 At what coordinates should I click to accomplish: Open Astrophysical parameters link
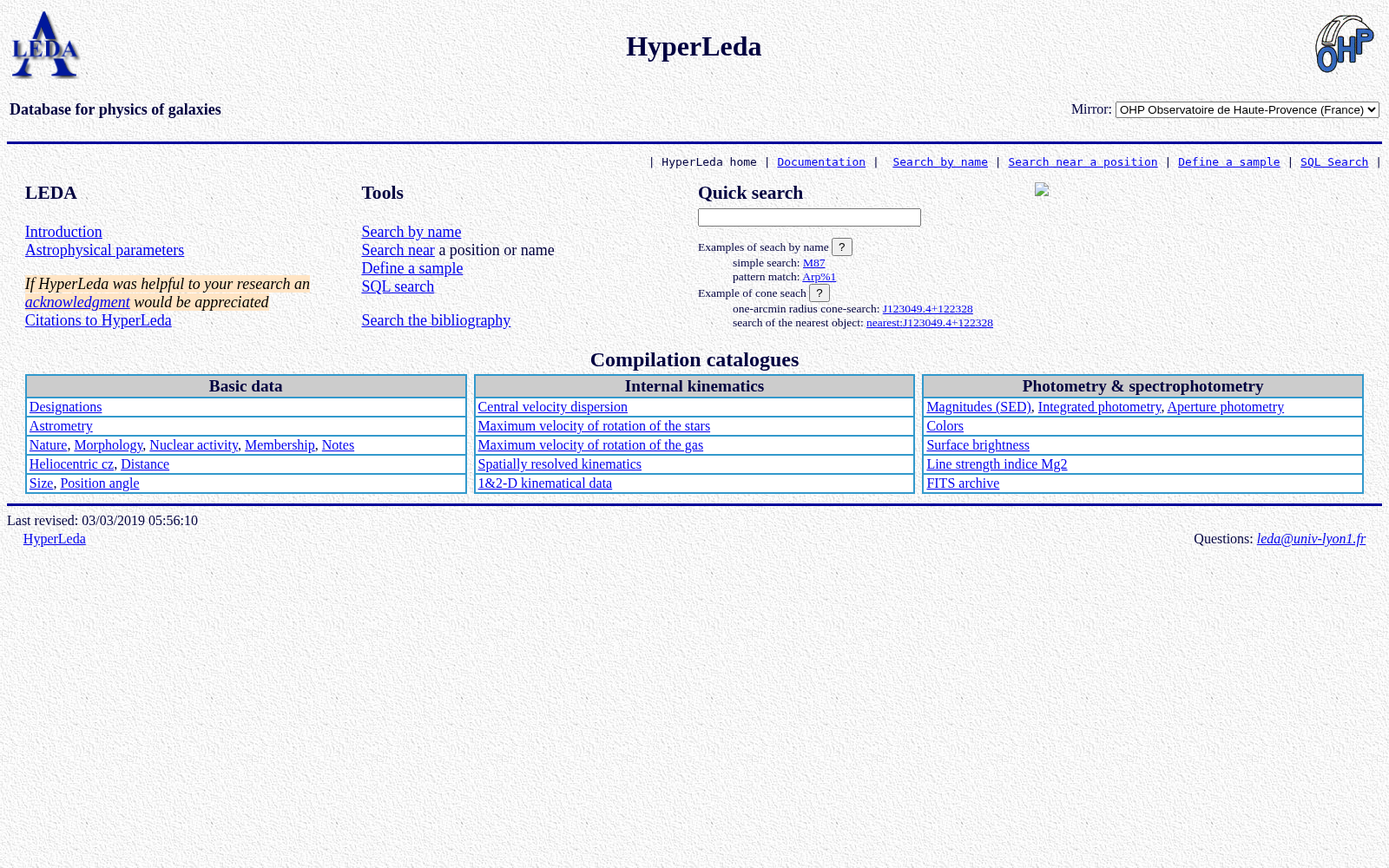coord(104,250)
